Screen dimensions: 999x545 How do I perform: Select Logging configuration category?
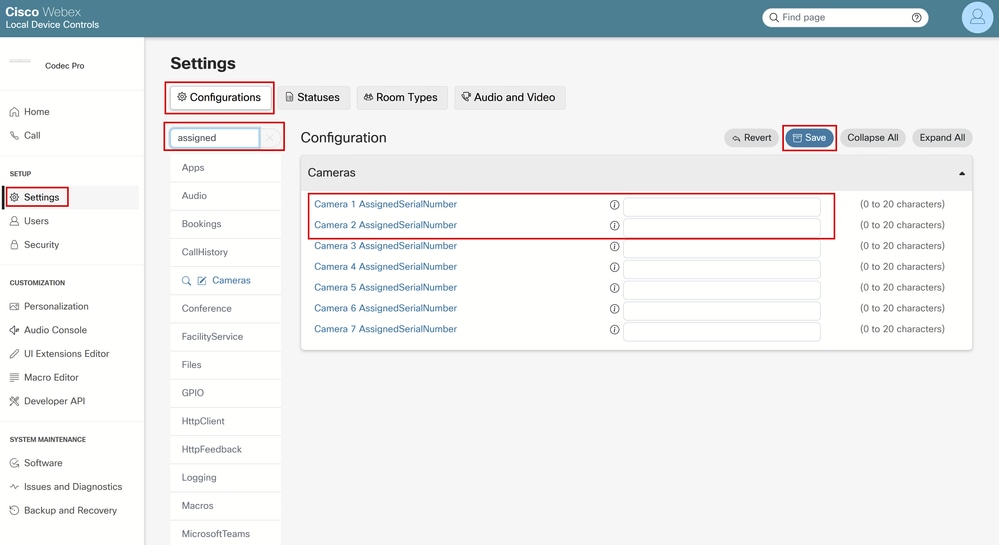point(226,477)
